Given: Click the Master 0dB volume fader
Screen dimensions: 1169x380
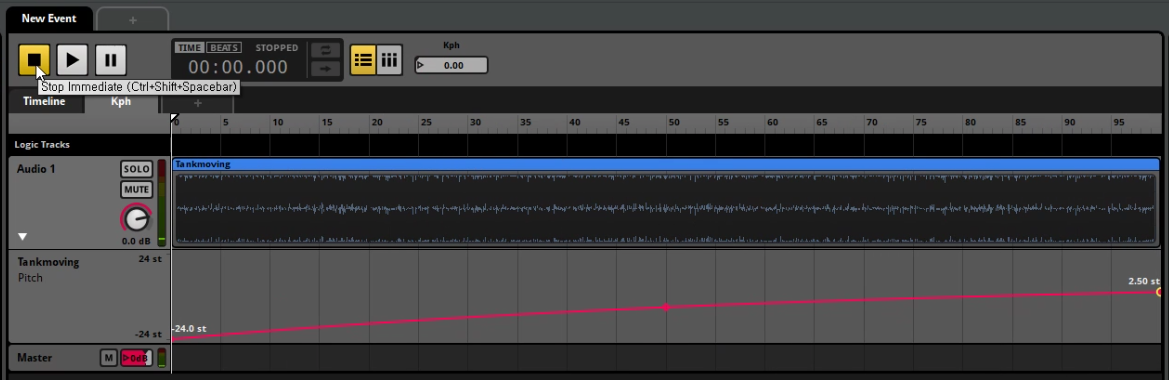Looking at the screenshot, I should tap(136, 358).
